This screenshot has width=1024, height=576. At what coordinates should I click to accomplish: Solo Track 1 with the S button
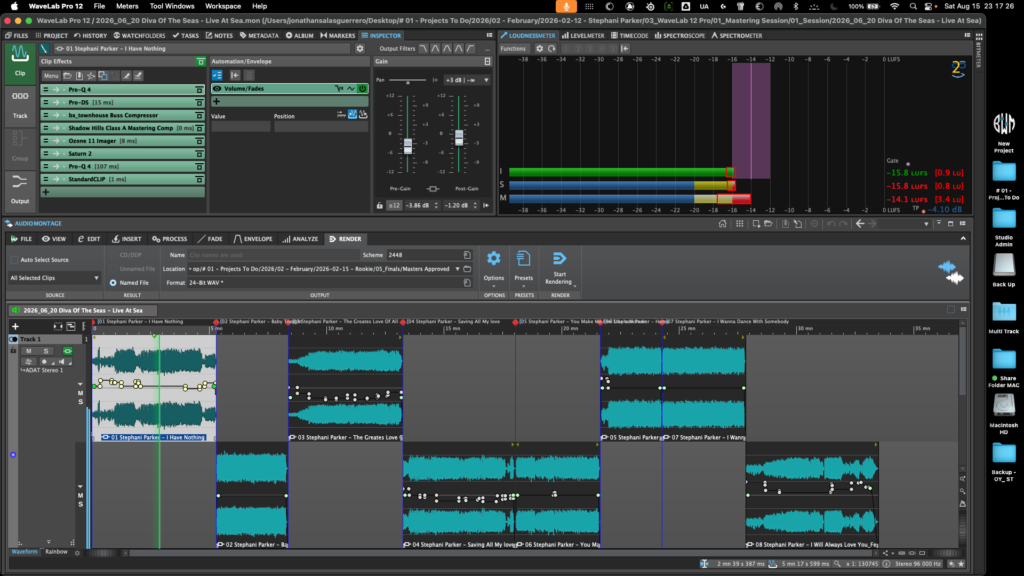tap(46, 351)
